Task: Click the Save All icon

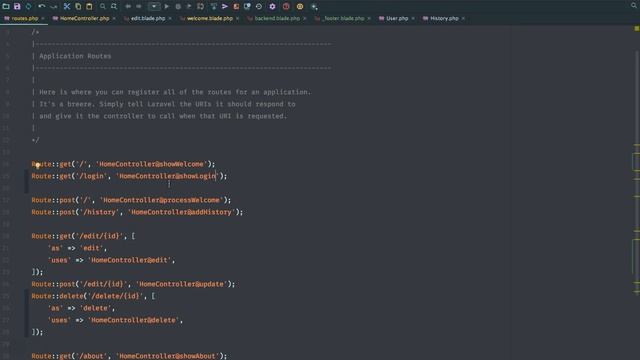Action: click(x=17, y=7)
